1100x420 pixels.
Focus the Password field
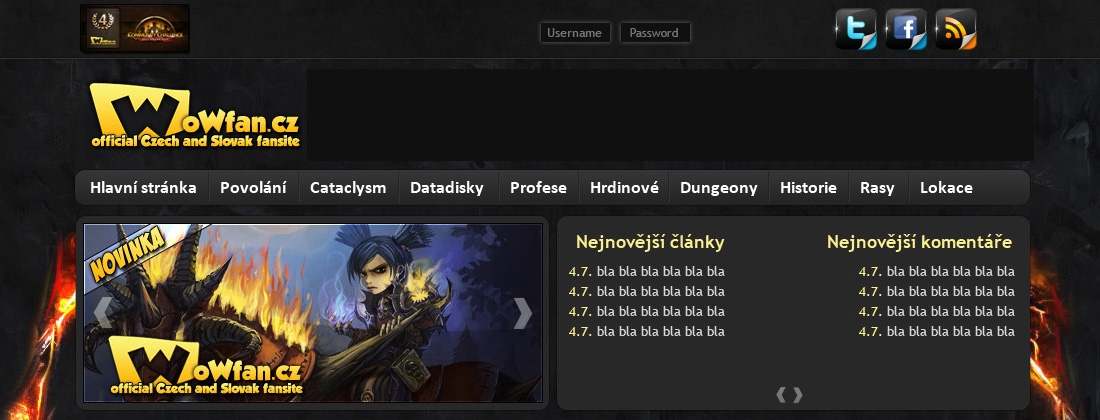pos(655,33)
